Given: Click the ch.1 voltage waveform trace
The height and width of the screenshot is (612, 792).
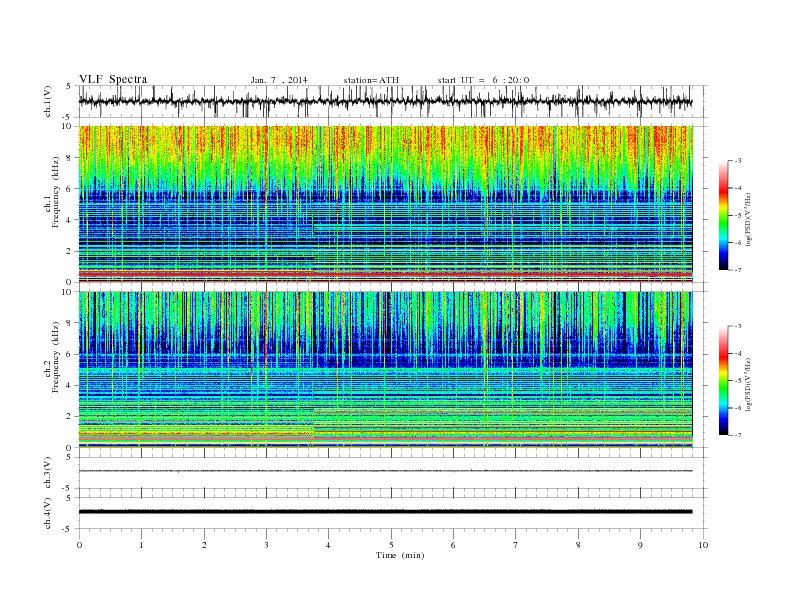Looking at the screenshot, I should coord(385,101).
